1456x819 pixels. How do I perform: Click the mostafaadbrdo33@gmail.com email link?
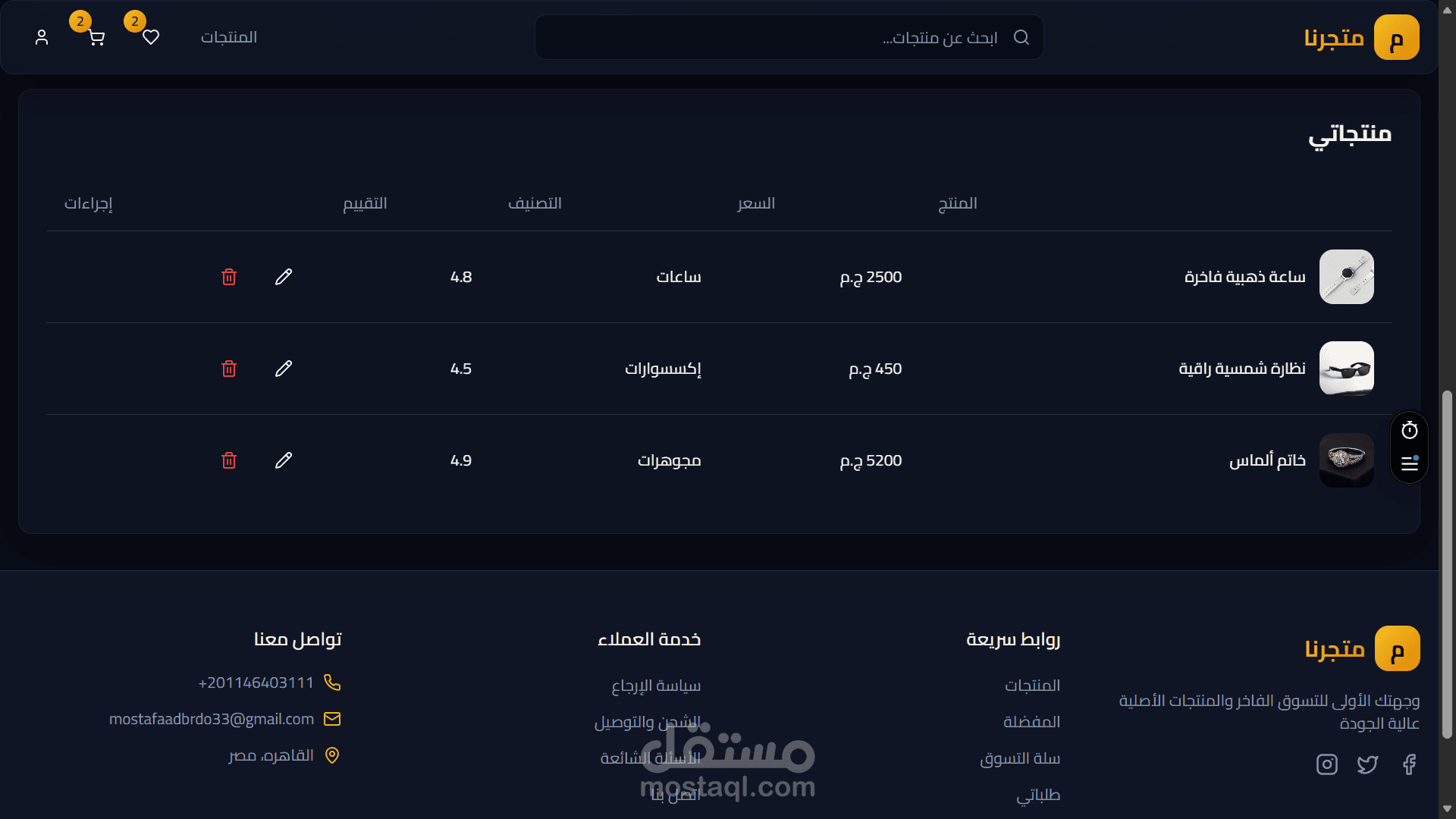click(x=212, y=719)
